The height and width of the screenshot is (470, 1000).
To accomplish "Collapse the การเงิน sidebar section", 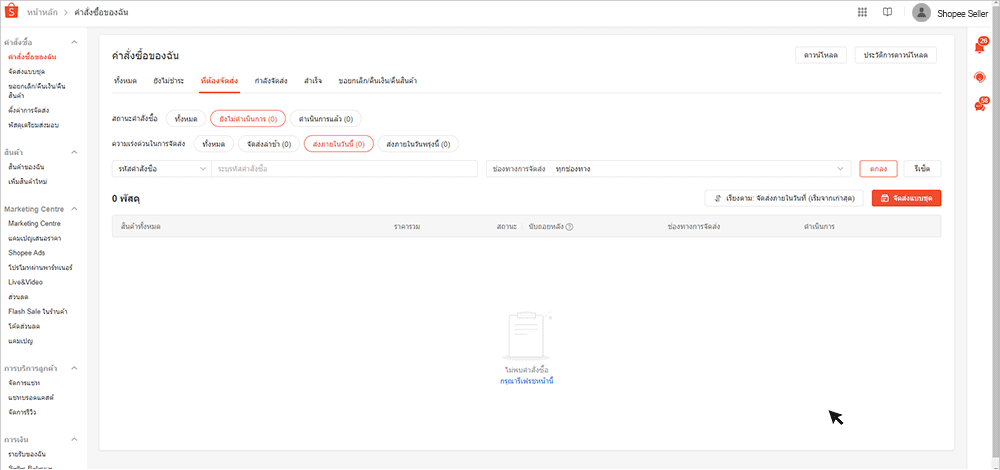I will pyautogui.click(x=74, y=439).
